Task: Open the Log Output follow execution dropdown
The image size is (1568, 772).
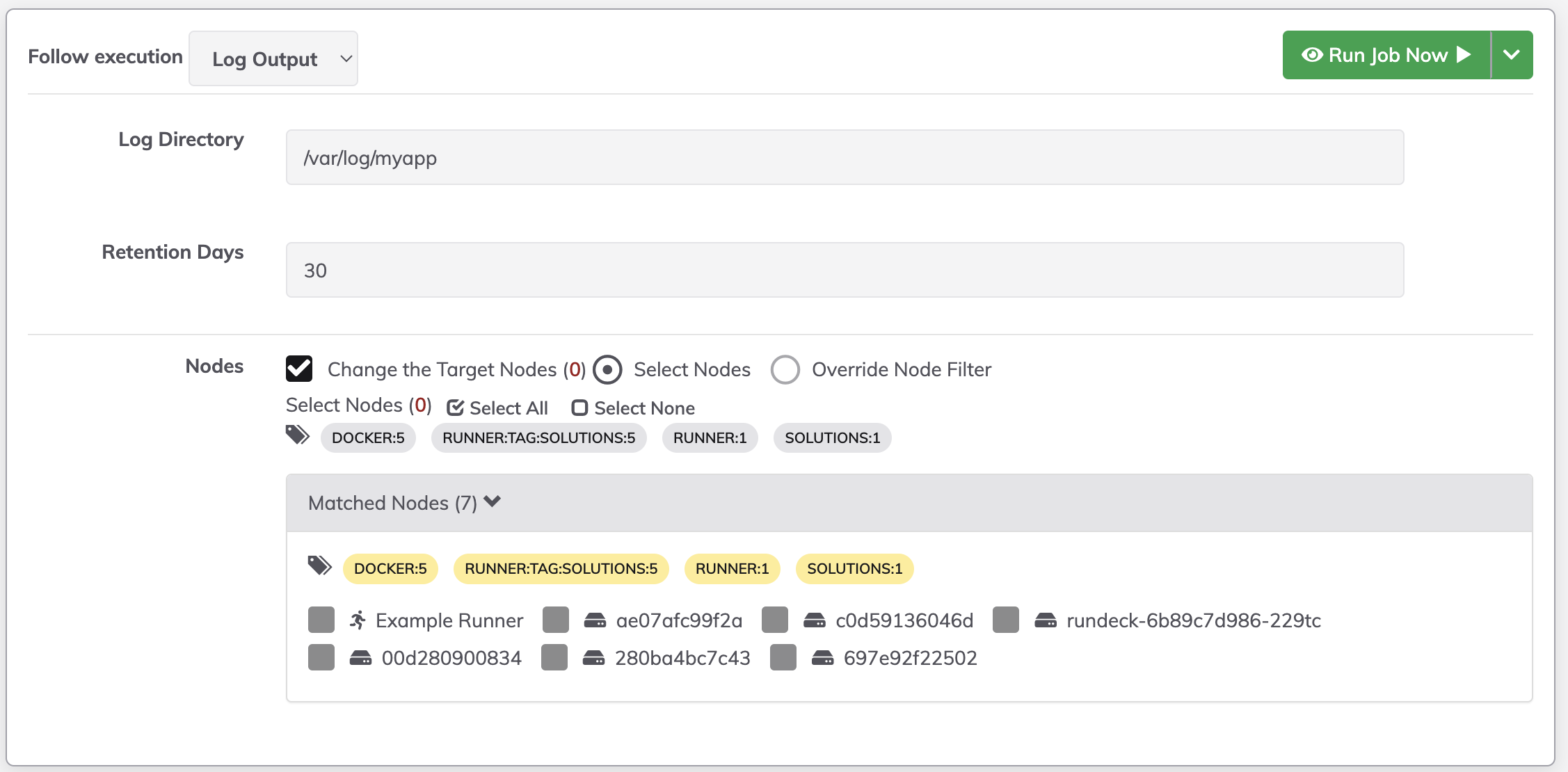Action: point(273,58)
